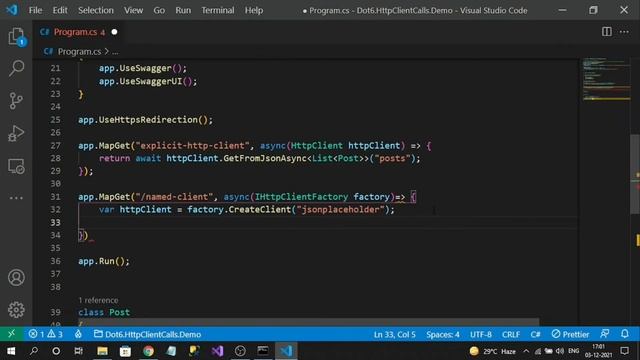Select language mode C#
The height and width of the screenshot is (360, 640).
535,334
